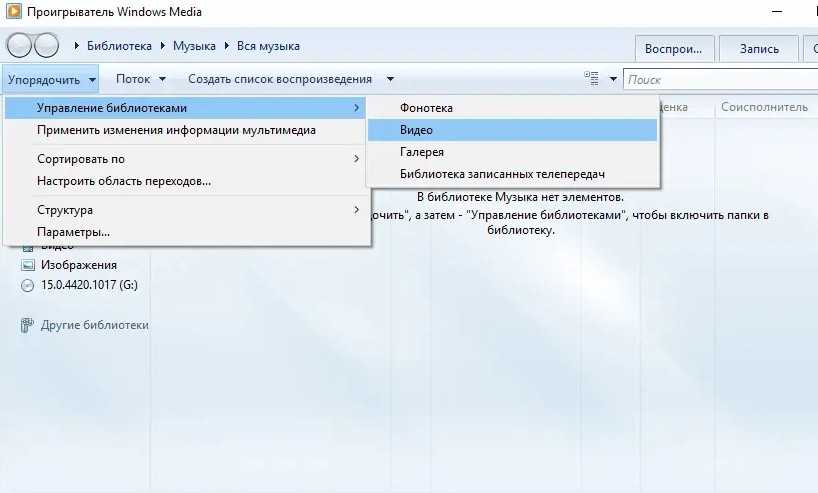Open Параметры... from the menu

point(73,232)
